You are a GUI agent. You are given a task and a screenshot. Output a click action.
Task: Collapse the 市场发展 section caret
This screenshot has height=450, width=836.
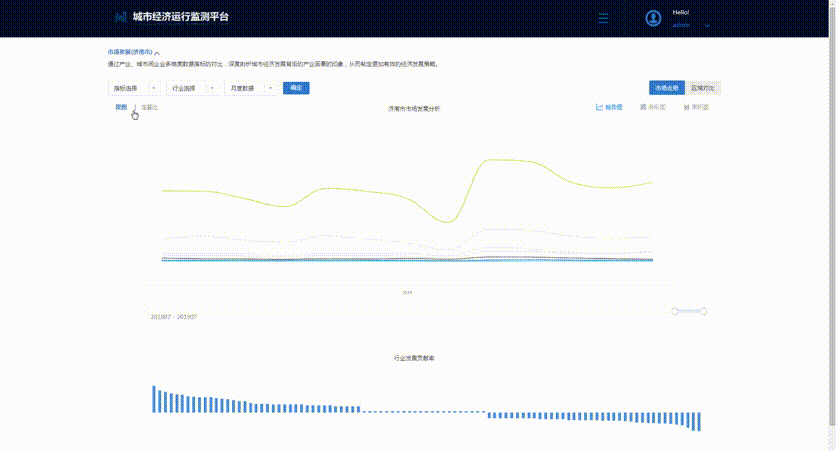(157, 53)
